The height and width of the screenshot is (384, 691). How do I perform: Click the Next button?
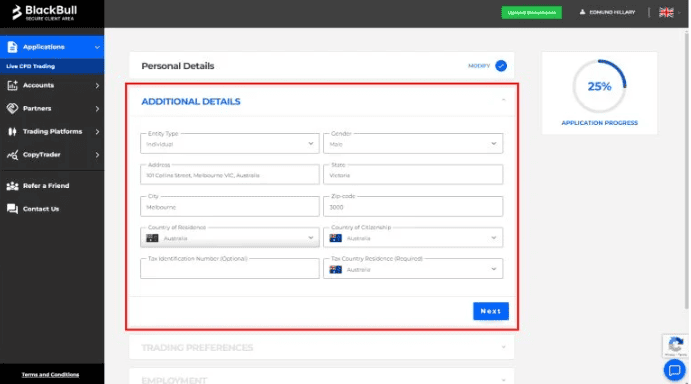click(x=490, y=311)
